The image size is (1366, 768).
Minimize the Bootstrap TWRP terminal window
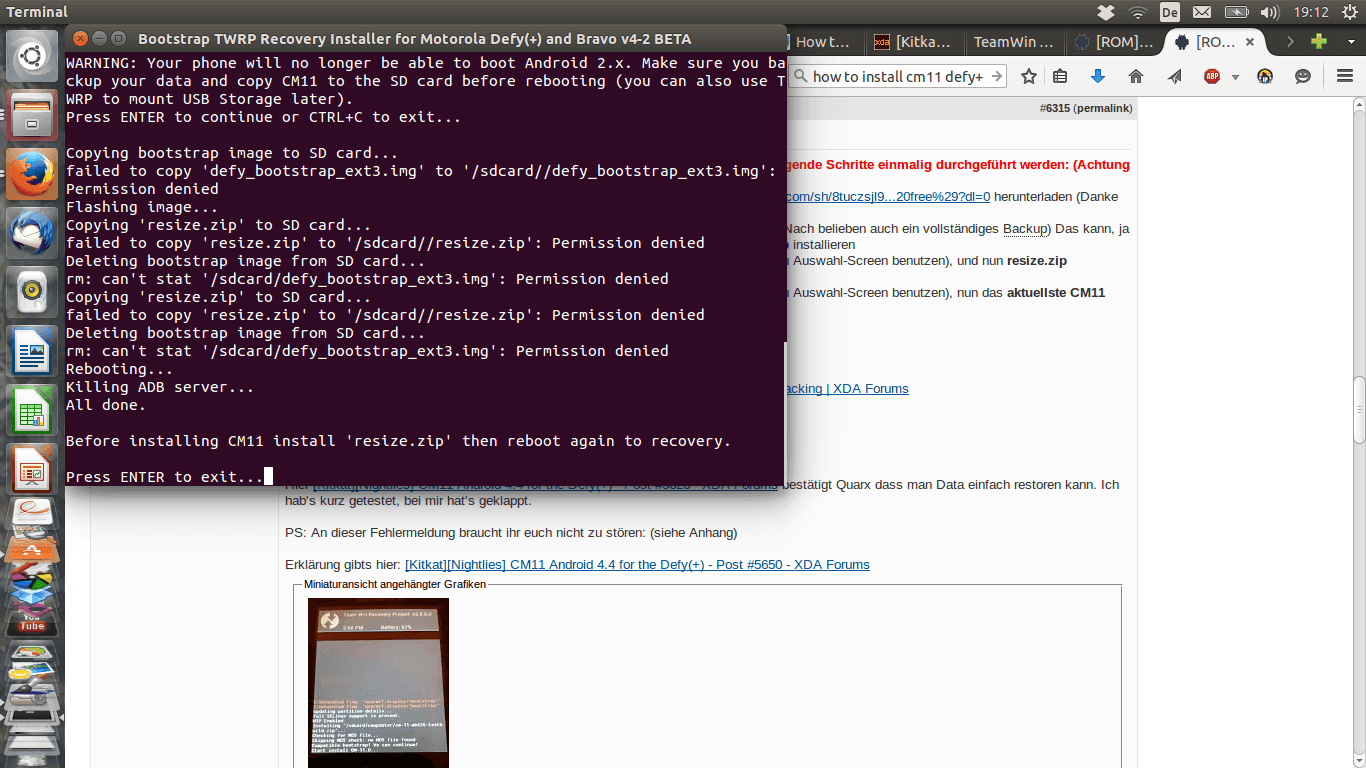(x=99, y=39)
